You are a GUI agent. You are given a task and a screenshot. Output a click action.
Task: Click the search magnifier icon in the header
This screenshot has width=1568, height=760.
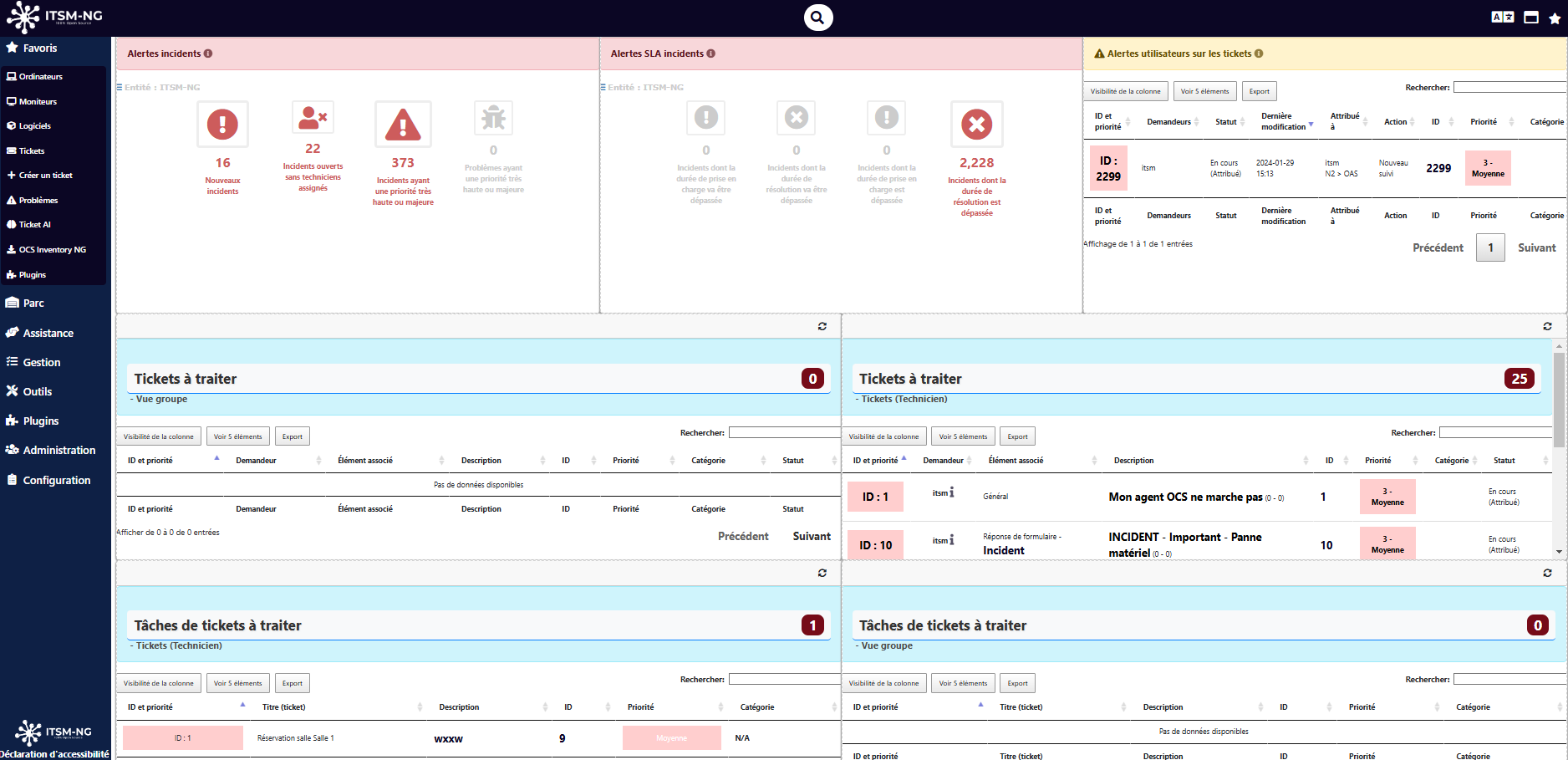tap(817, 17)
